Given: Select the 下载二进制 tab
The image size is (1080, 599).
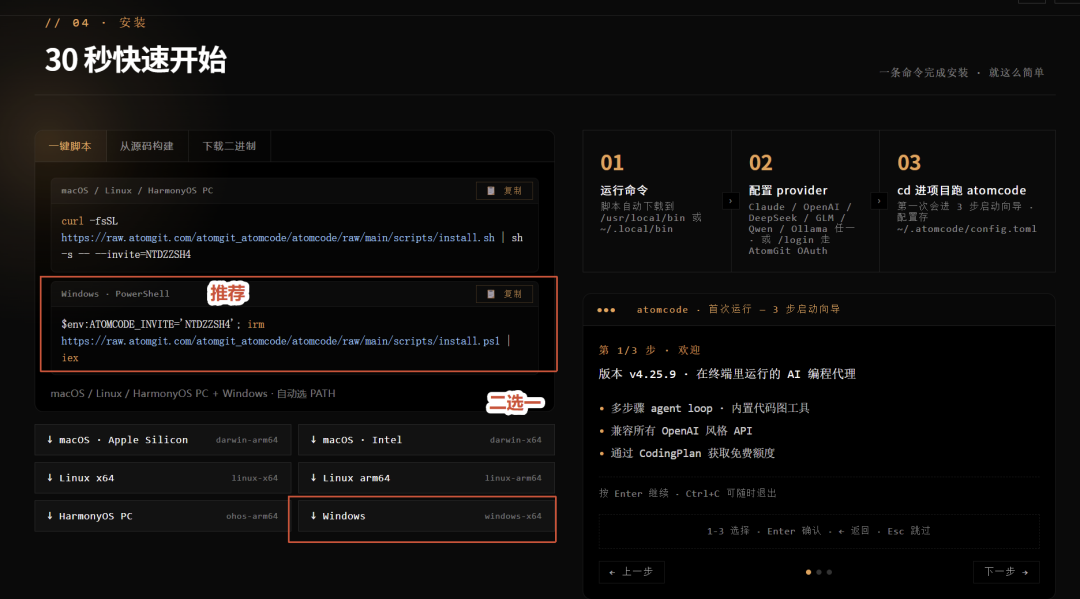Looking at the screenshot, I should point(229,146).
